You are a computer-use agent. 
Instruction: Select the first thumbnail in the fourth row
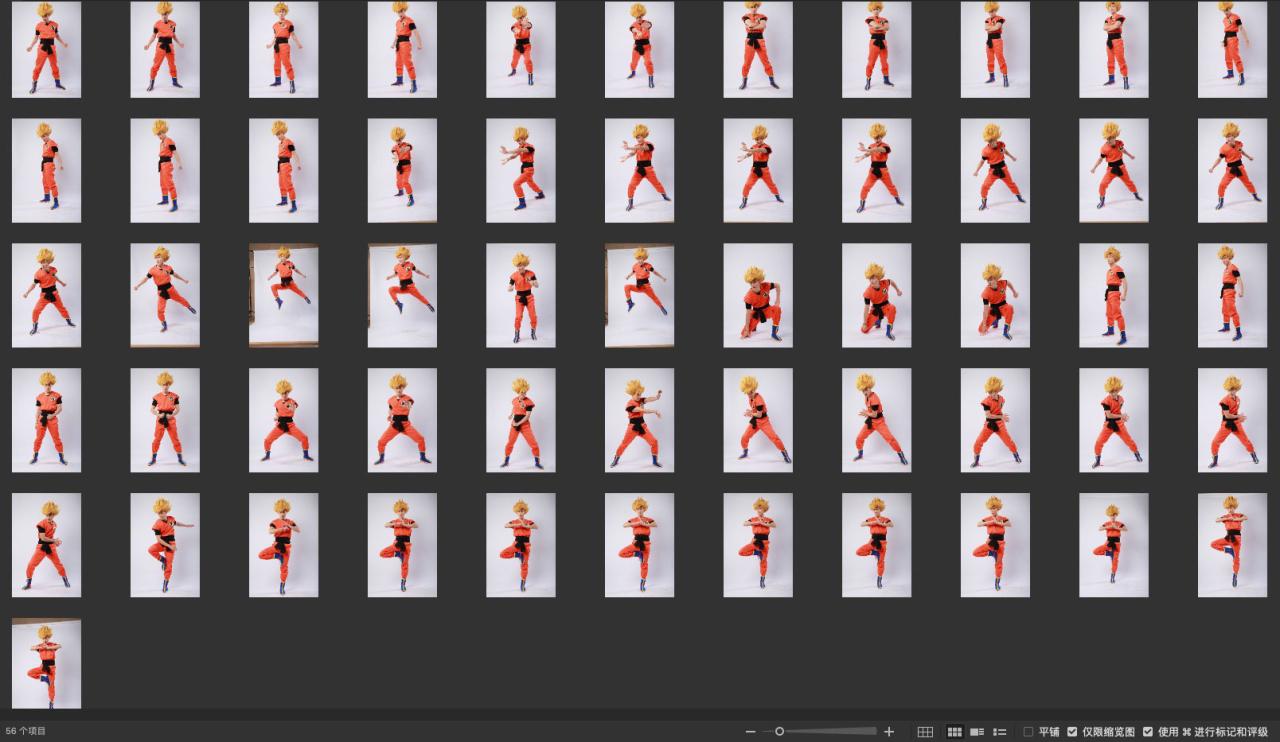(46, 420)
